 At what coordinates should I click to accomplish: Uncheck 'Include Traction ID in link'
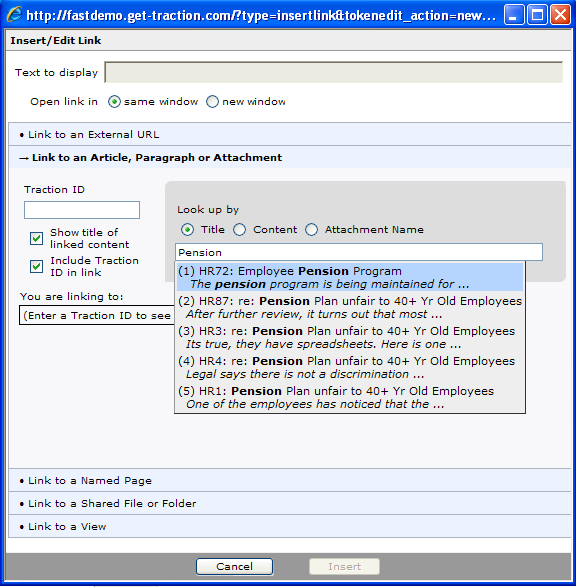(x=36, y=267)
